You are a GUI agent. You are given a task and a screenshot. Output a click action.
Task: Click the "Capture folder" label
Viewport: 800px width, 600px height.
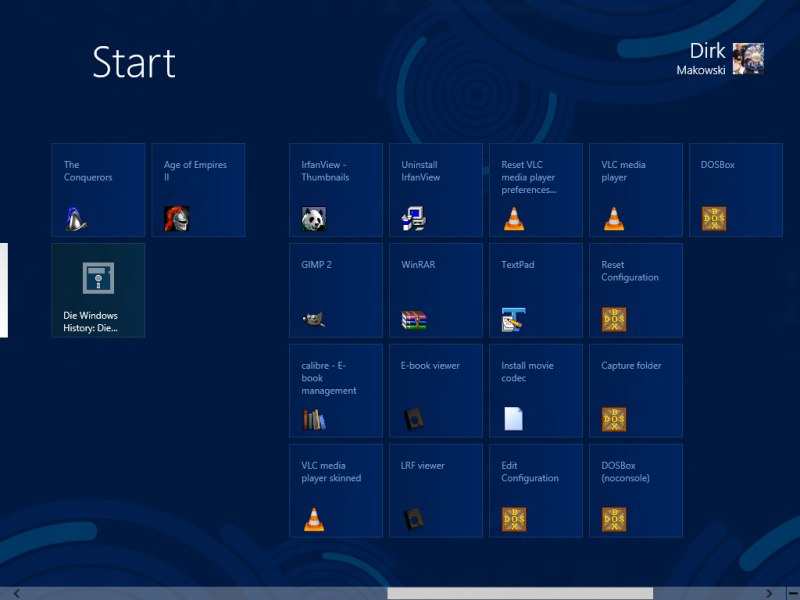pos(631,366)
